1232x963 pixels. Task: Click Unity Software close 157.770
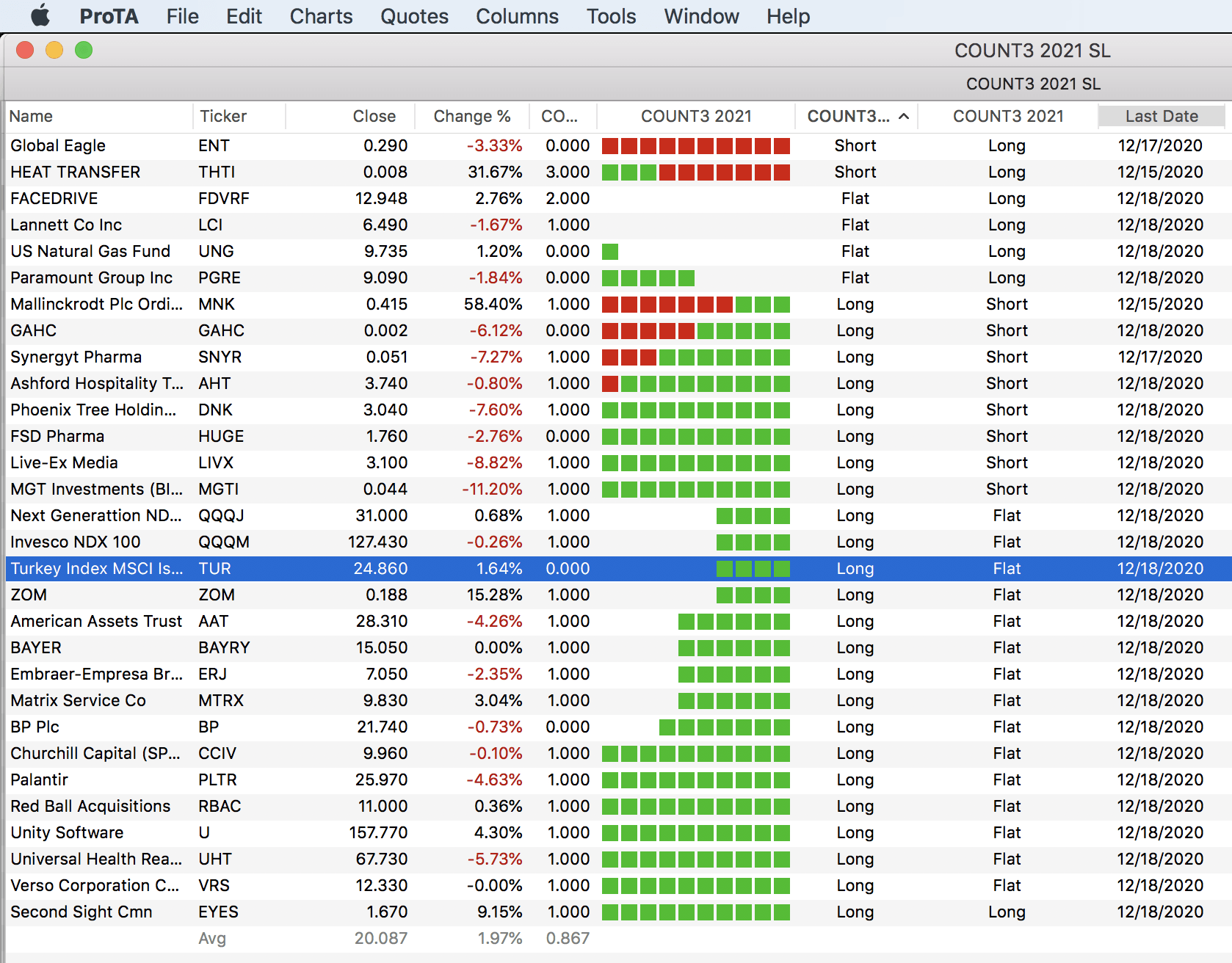[378, 832]
